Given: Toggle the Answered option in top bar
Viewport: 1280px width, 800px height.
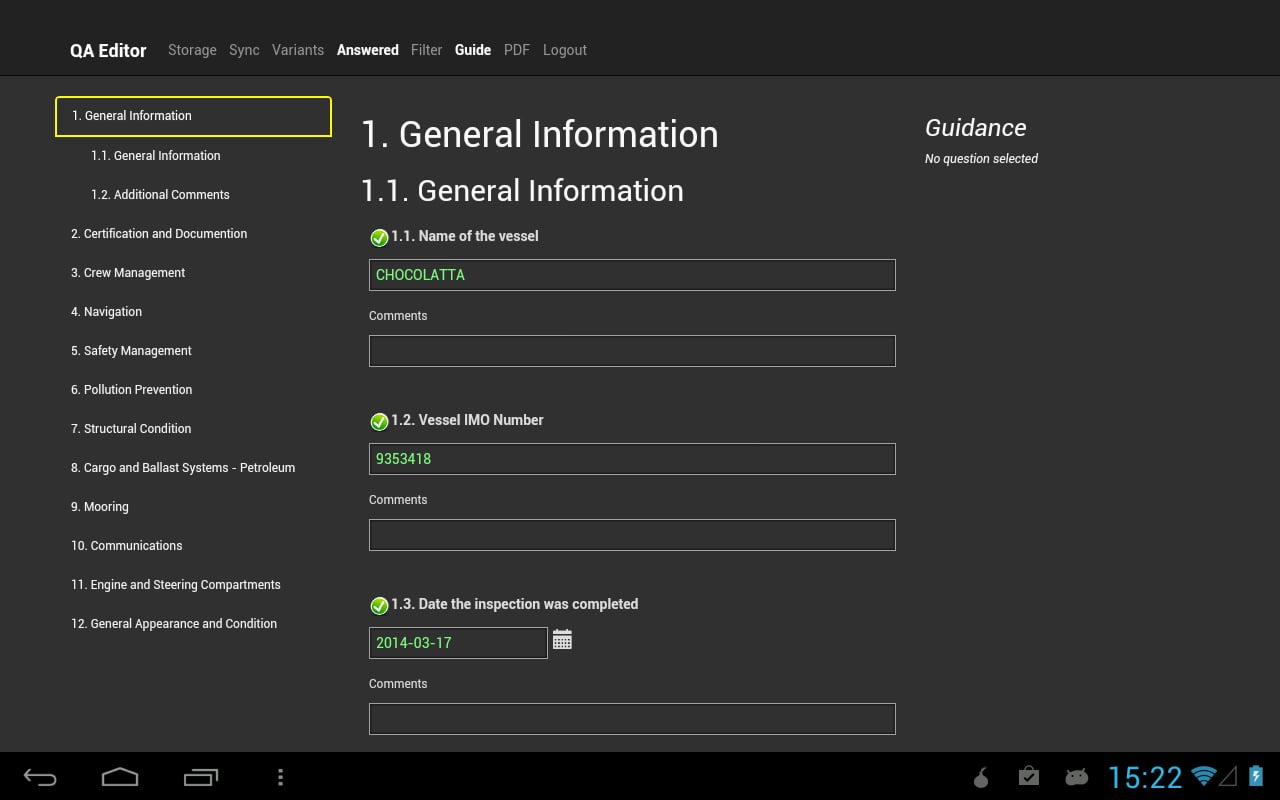Looking at the screenshot, I should tap(368, 50).
